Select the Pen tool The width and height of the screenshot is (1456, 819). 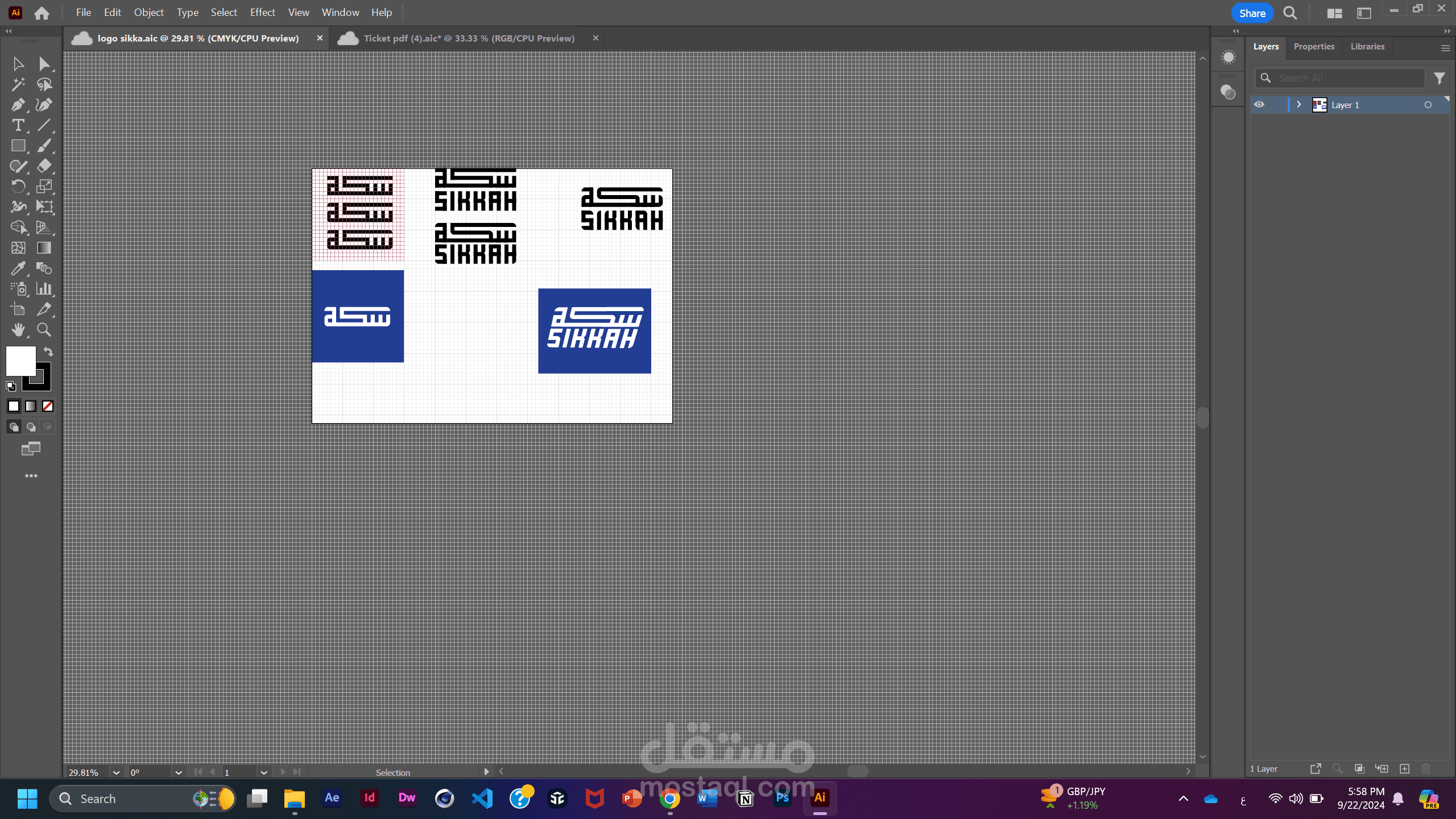click(18, 105)
